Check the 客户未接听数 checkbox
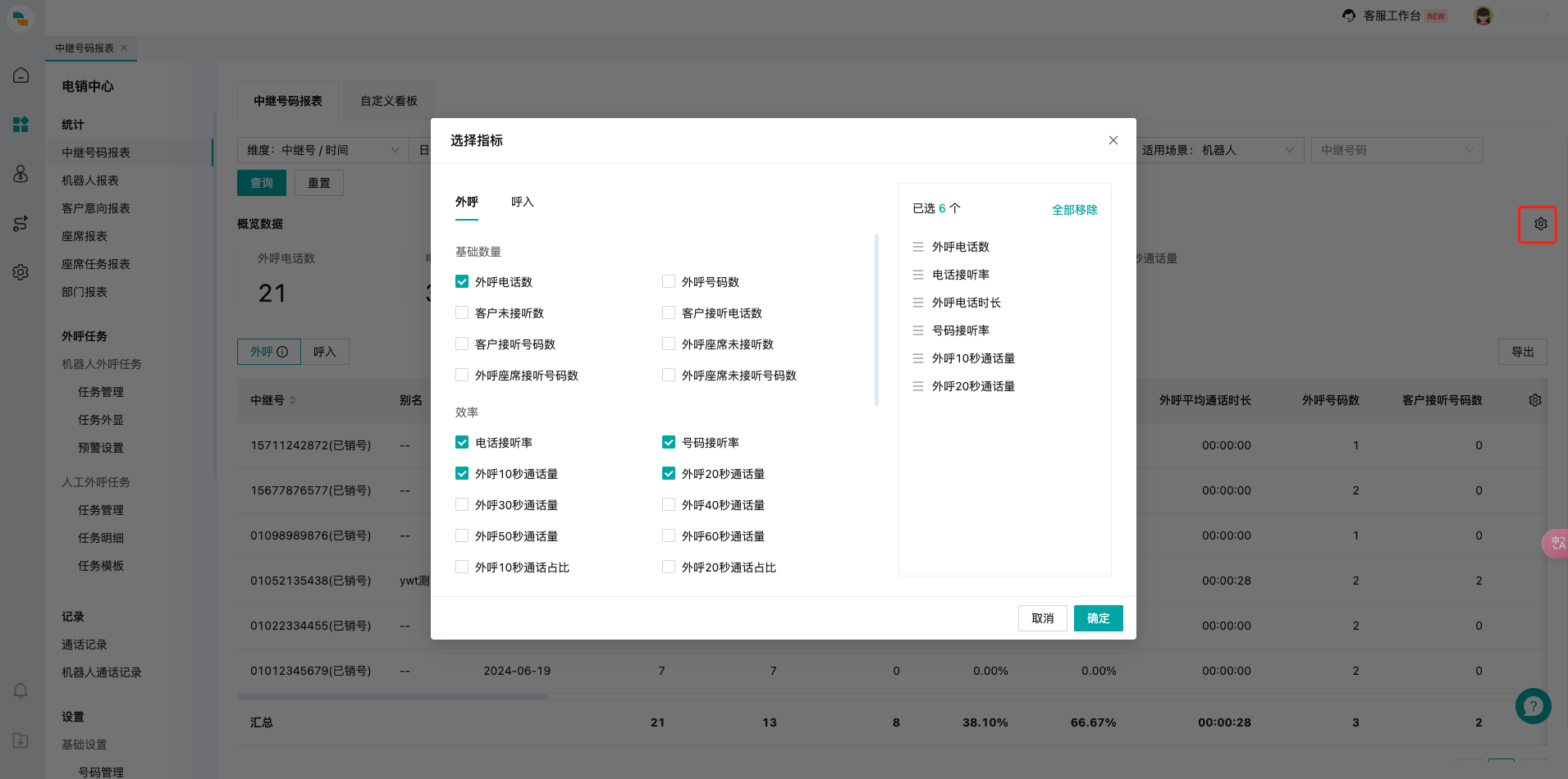Image resolution: width=1568 pixels, height=779 pixels. (x=462, y=312)
